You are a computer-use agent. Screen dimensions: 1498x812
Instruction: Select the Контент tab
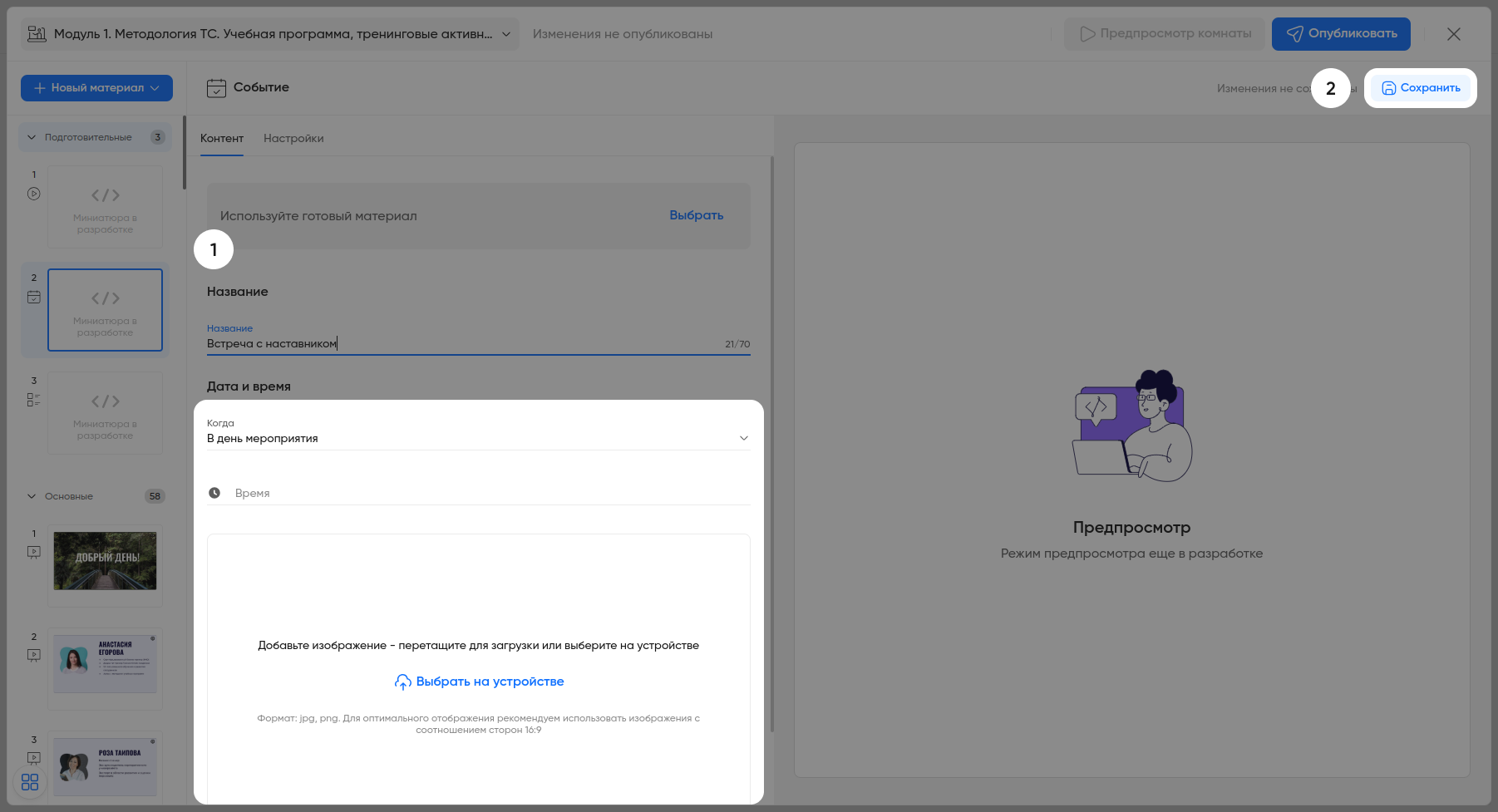point(222,138)
